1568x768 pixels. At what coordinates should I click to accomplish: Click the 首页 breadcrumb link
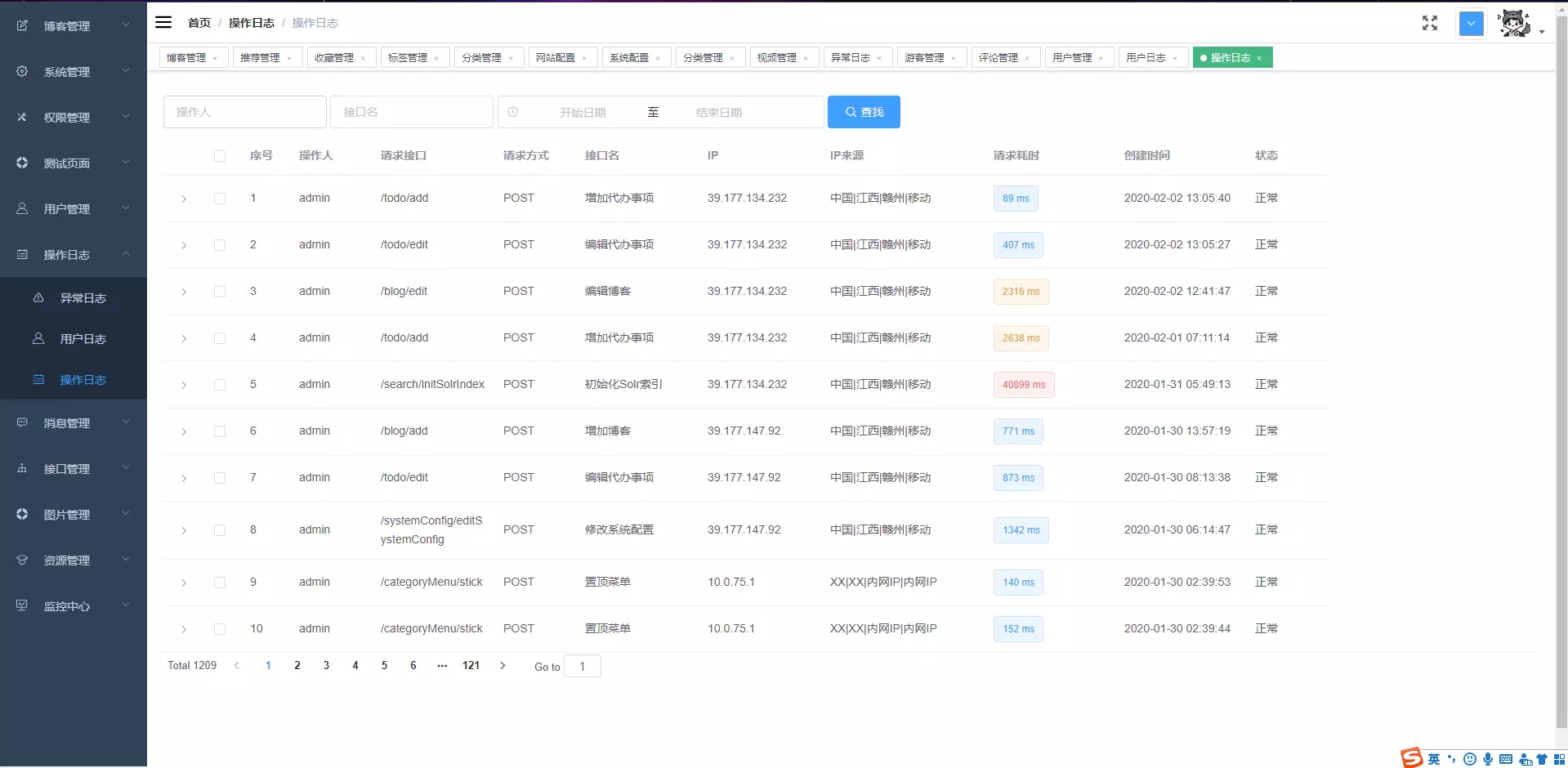(x=199, y=23)
